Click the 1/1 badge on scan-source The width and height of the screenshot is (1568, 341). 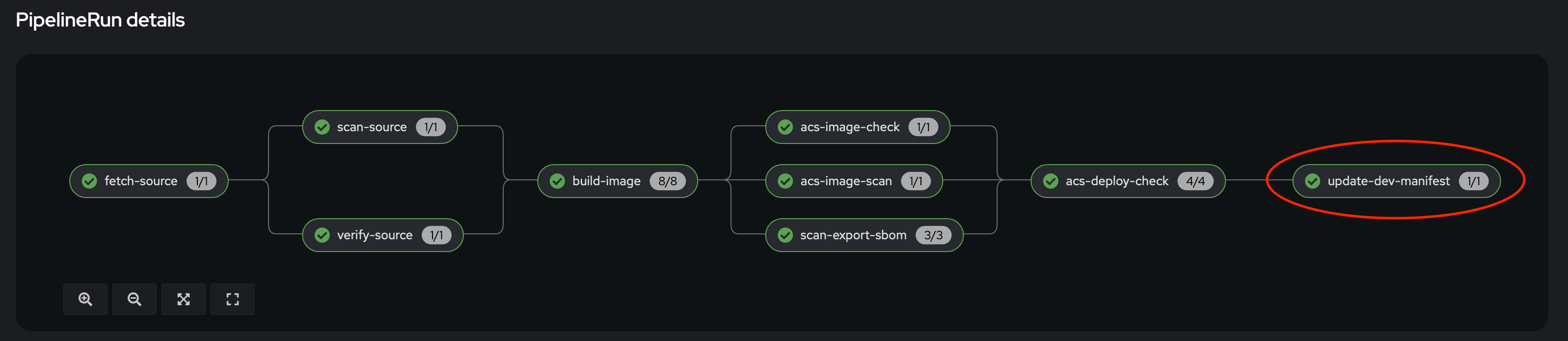click(431, 127)
